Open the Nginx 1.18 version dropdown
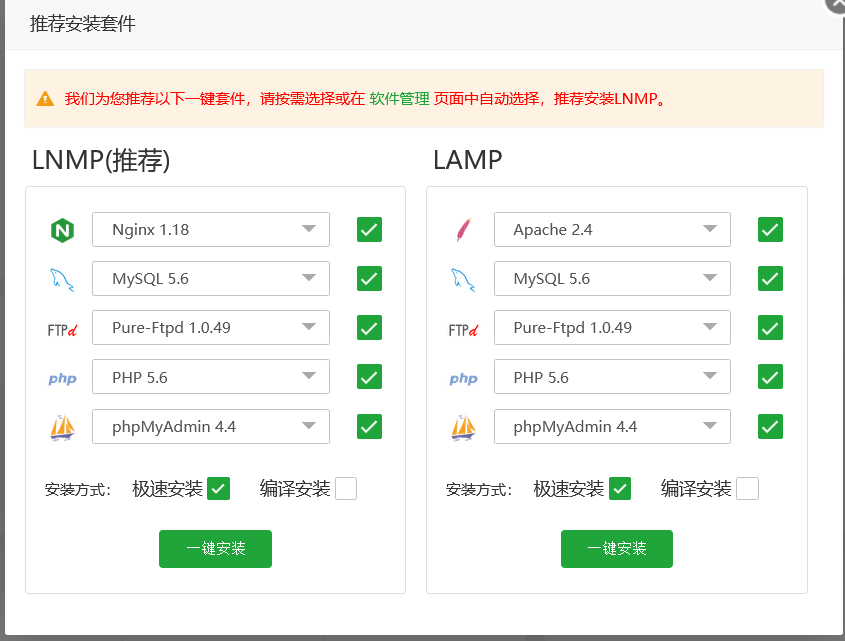This screenshot has width=845, height=641. 211,230
